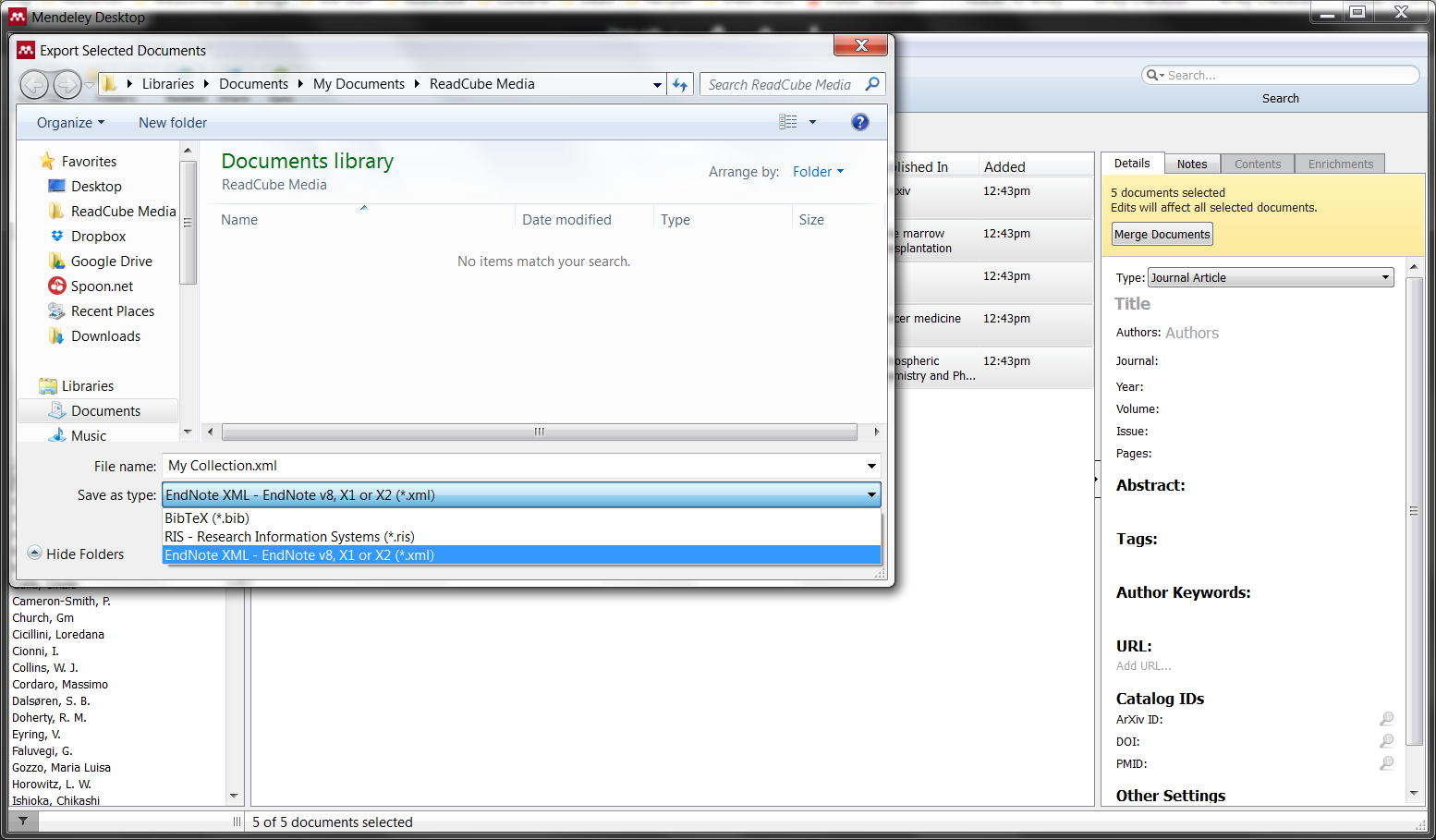Click the filter funnel icon at bottom left

point(23,821)
